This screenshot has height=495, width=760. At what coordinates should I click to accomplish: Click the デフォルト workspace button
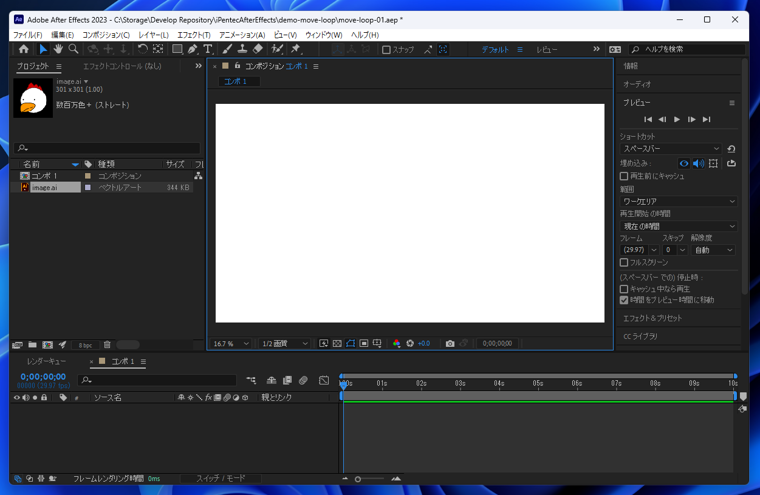pyautogui.click(x=495, y=49)
